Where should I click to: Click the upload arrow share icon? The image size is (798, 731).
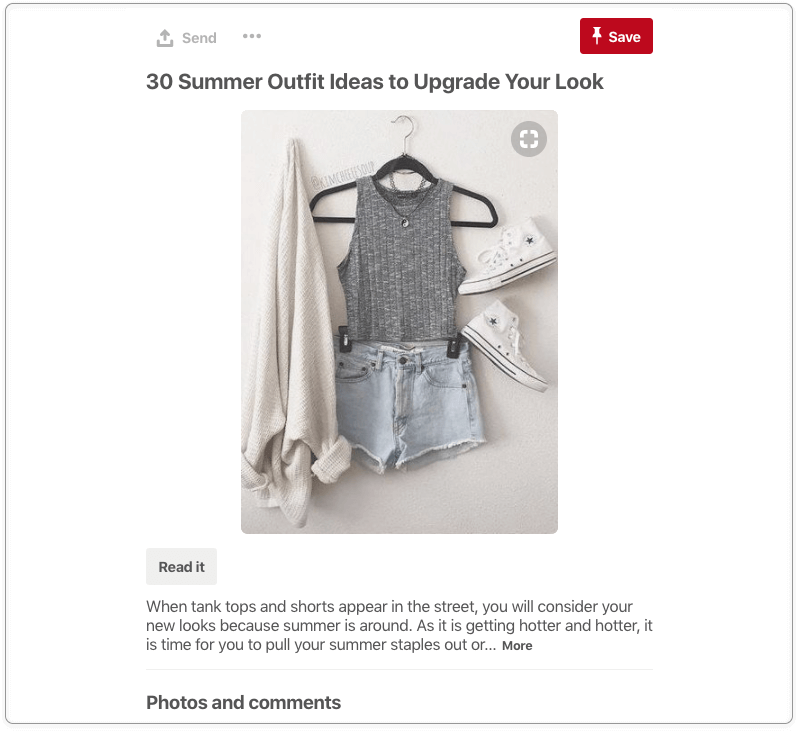pos(164,38)
